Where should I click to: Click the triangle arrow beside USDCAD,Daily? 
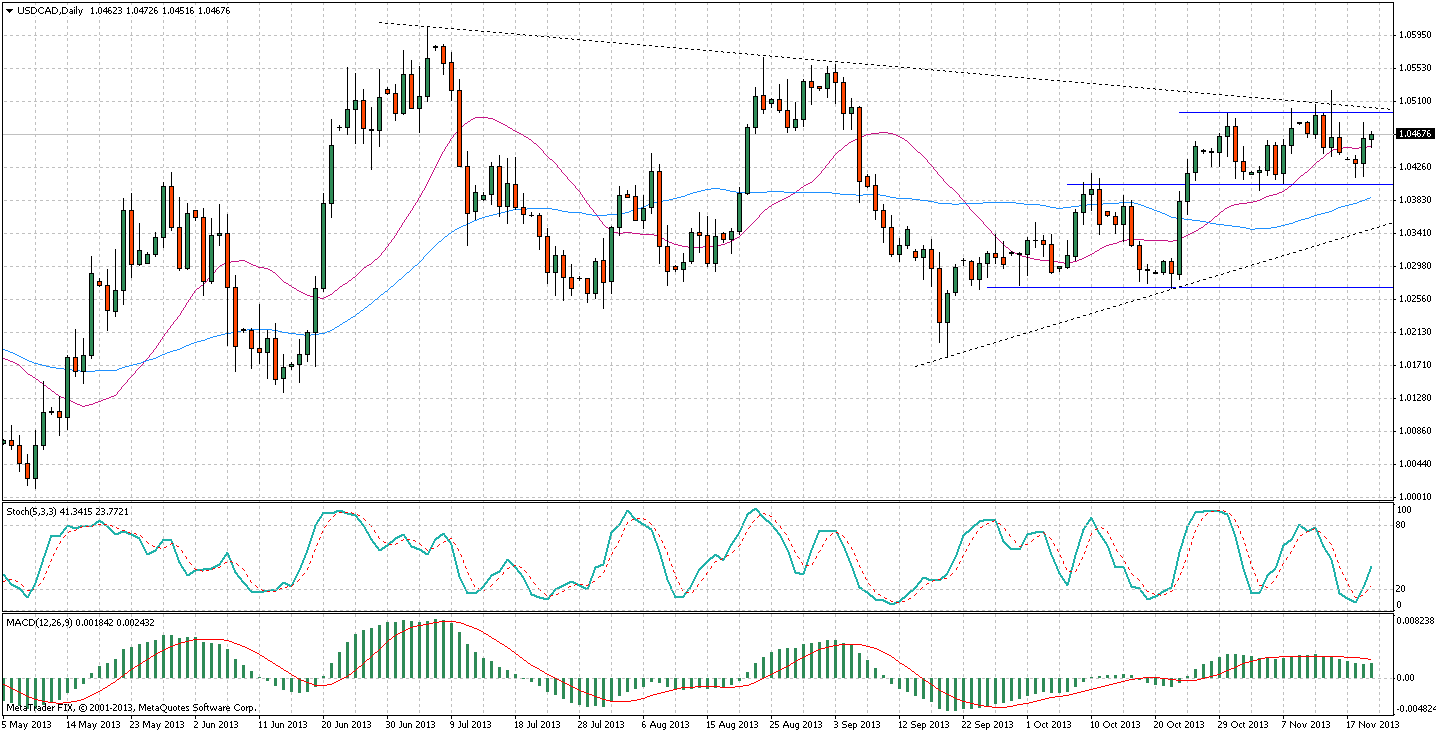[x=8, y=10]
